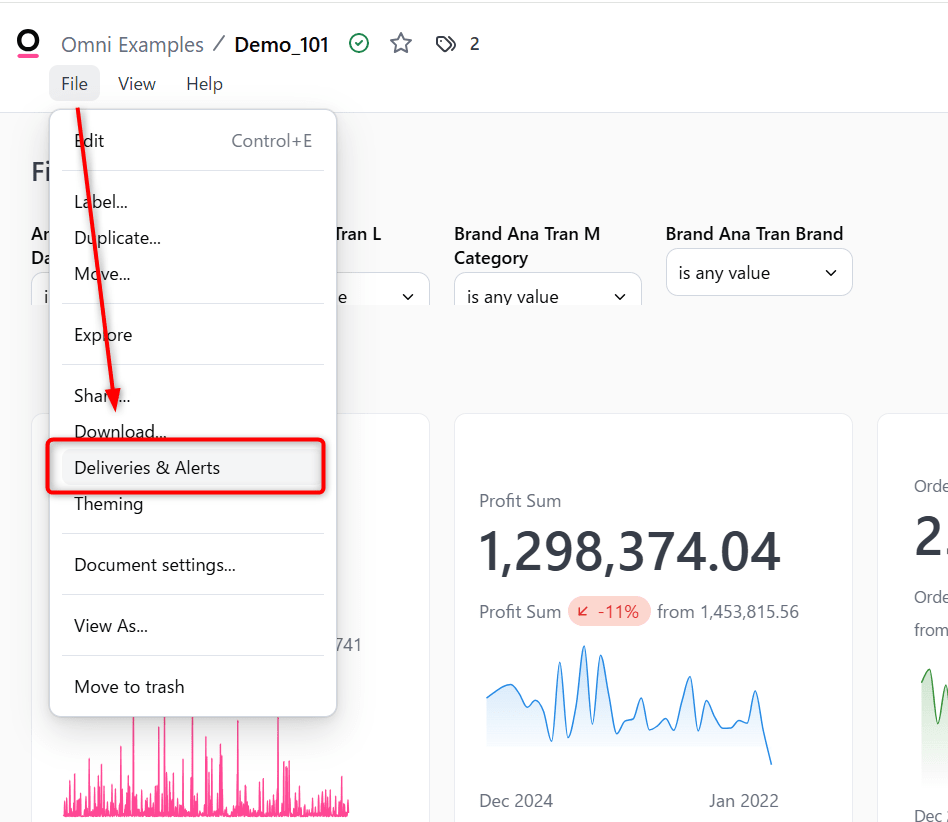The height and width of the screenshot is (822, 948).
Task: Open the Help menu
Action: click(x=204, y=83)
